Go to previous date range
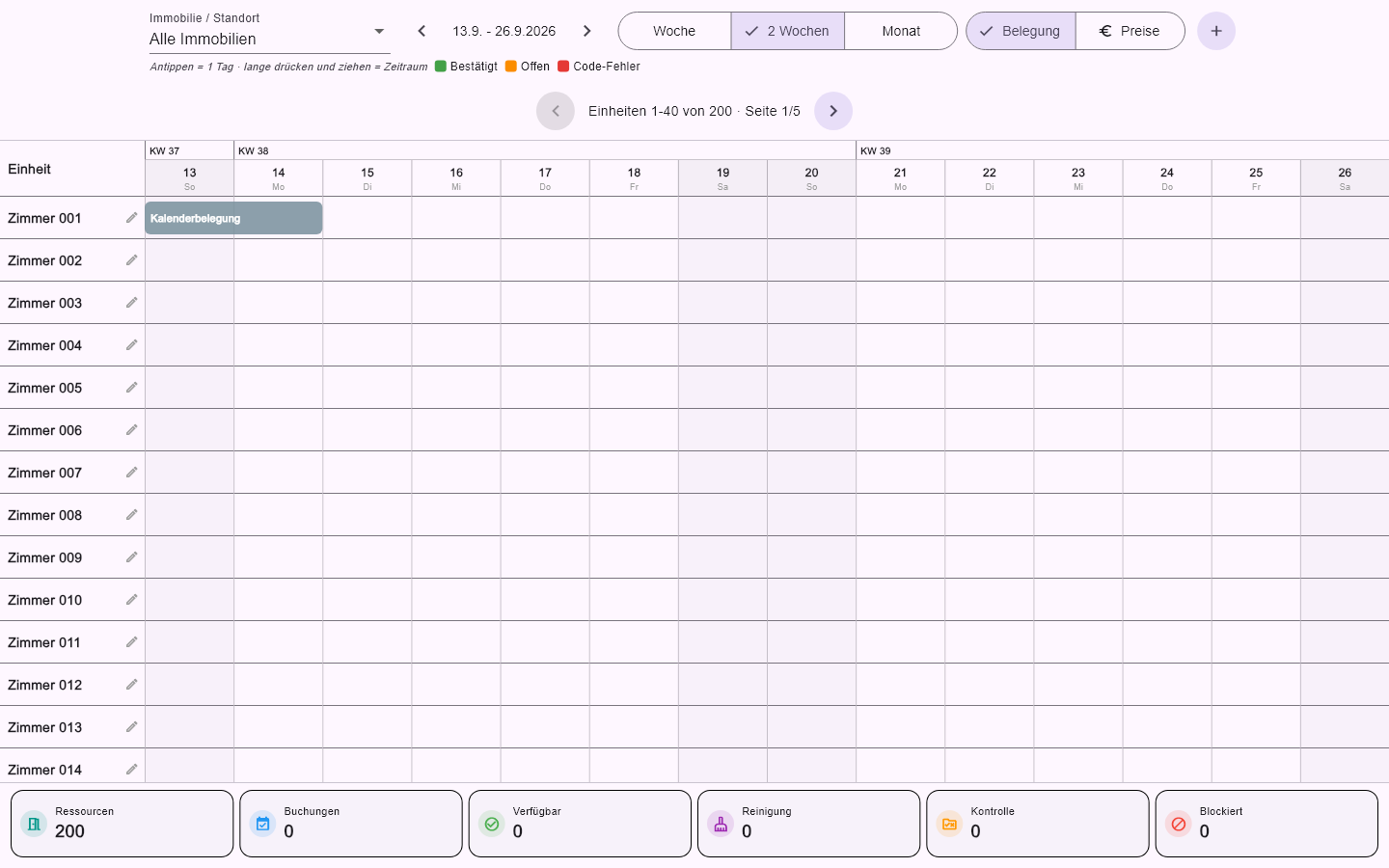 (422, 31)
